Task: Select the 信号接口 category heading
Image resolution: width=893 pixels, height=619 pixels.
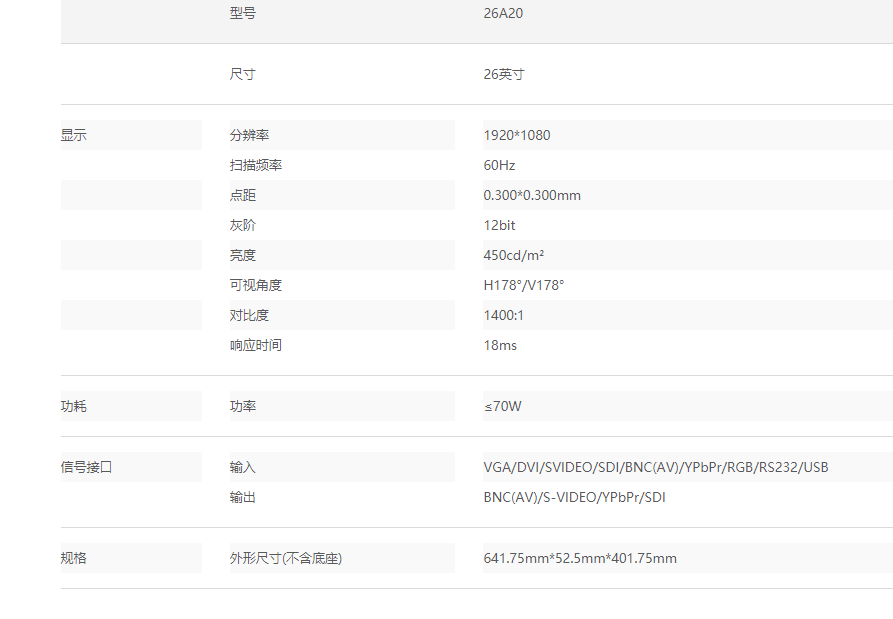Action: coord(87,467)
